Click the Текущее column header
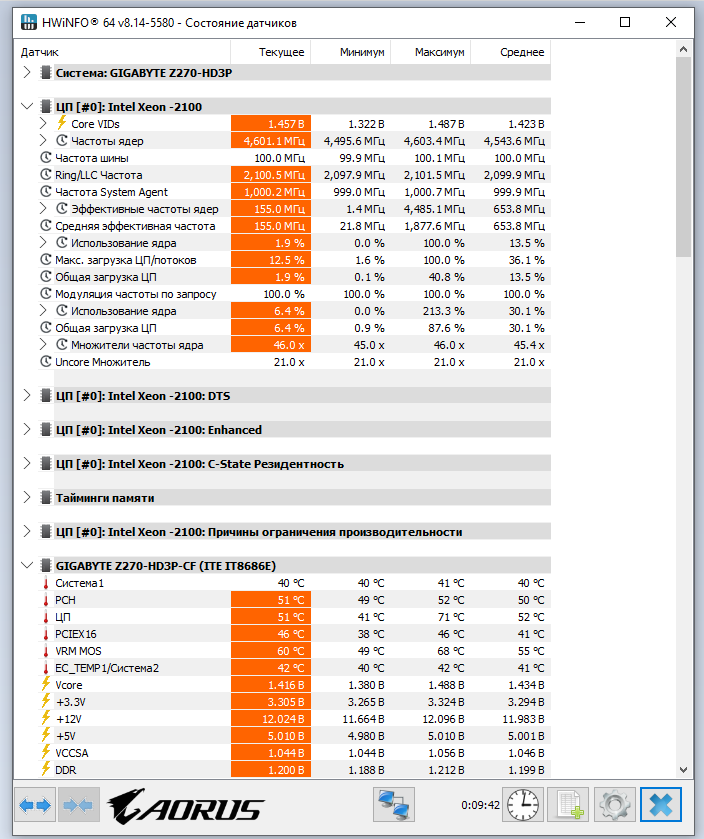The width and height of the screenshot is (704, 839). point(271,52)
